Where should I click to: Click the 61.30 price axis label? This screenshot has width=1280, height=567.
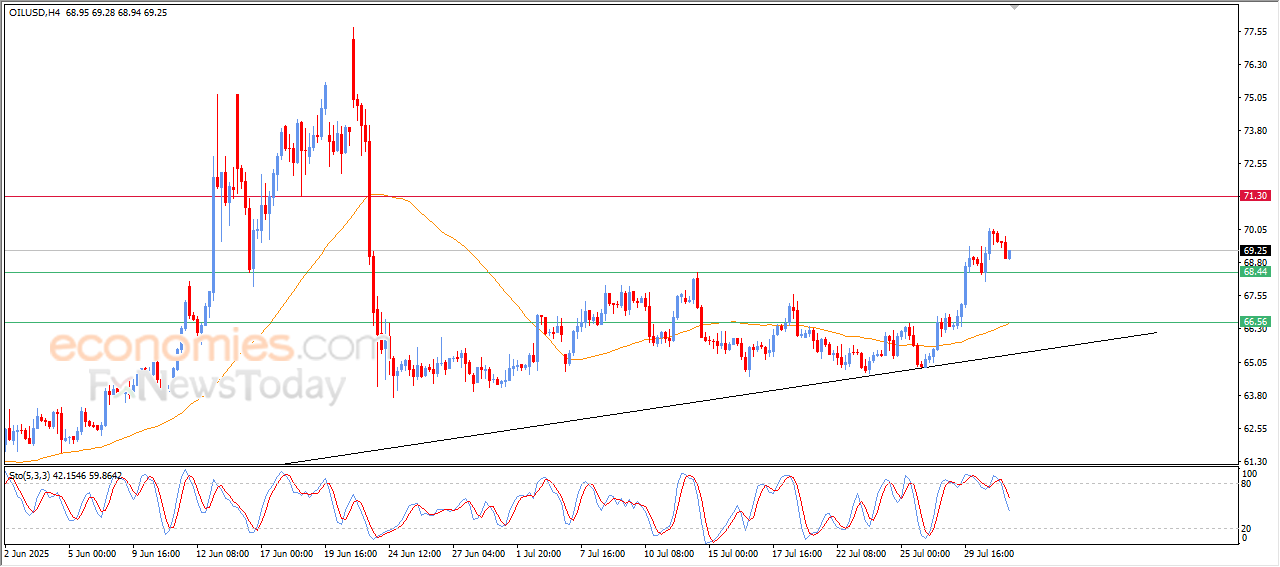point(1255,461)
